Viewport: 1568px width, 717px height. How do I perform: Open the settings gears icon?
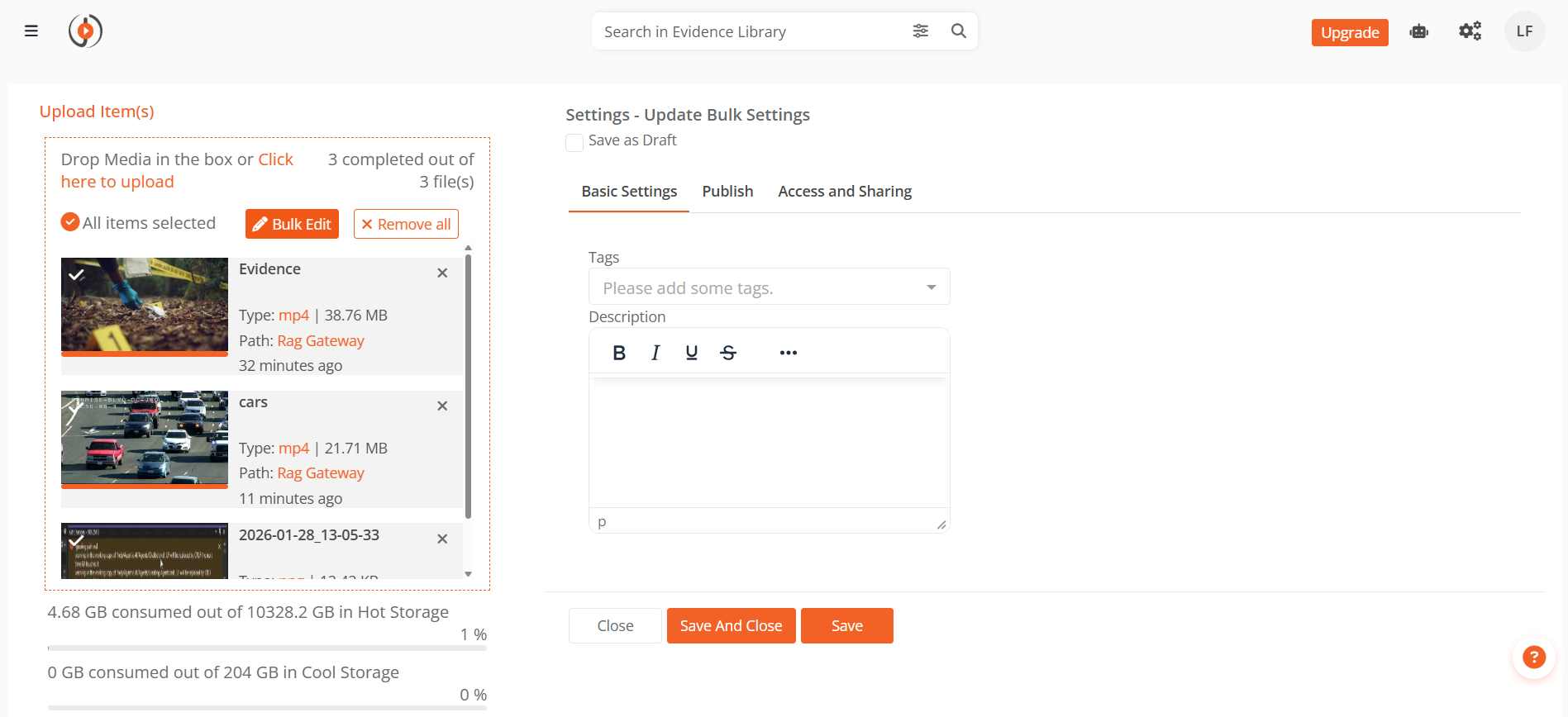click(1470, 31)
